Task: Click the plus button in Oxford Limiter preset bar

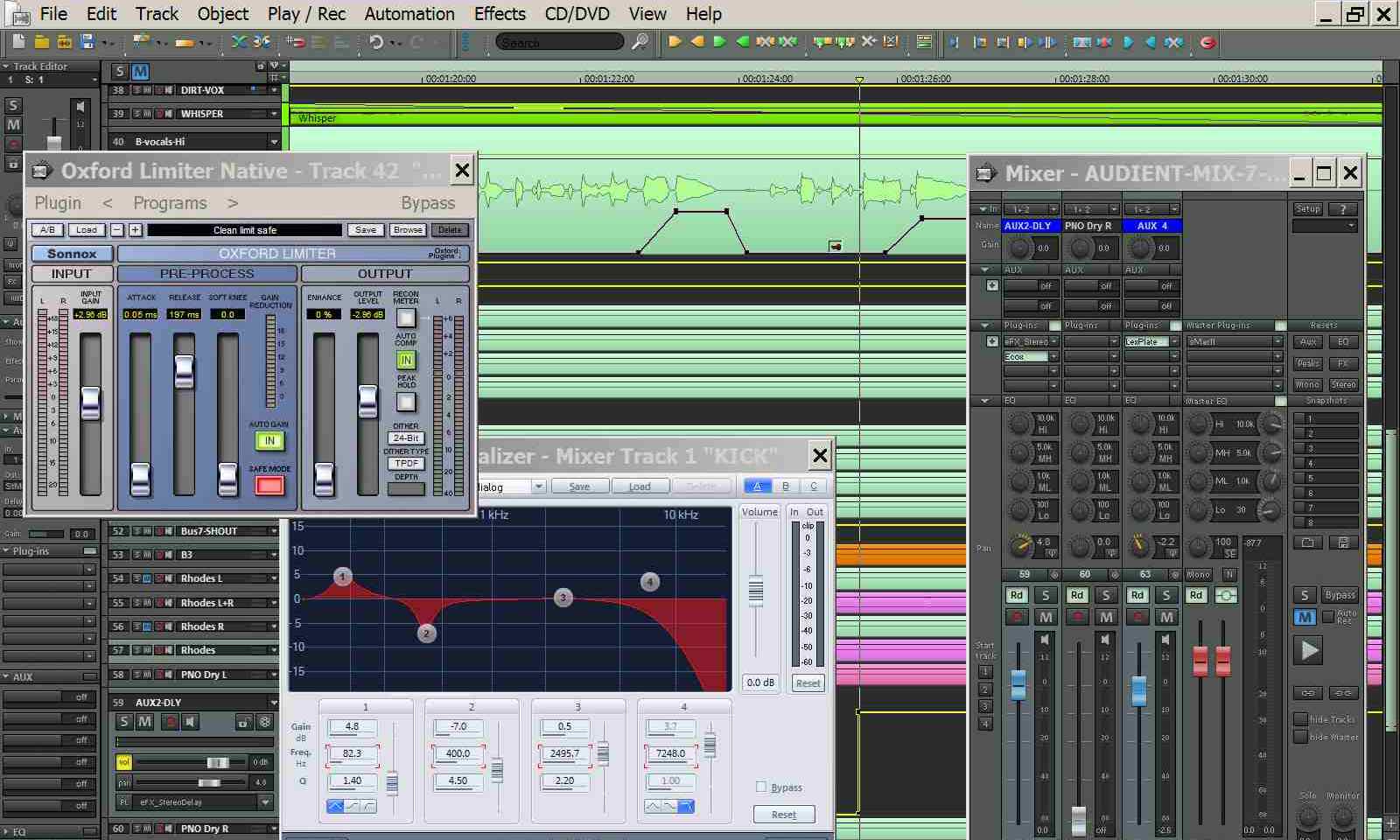Action: click(x=136, y=230)
